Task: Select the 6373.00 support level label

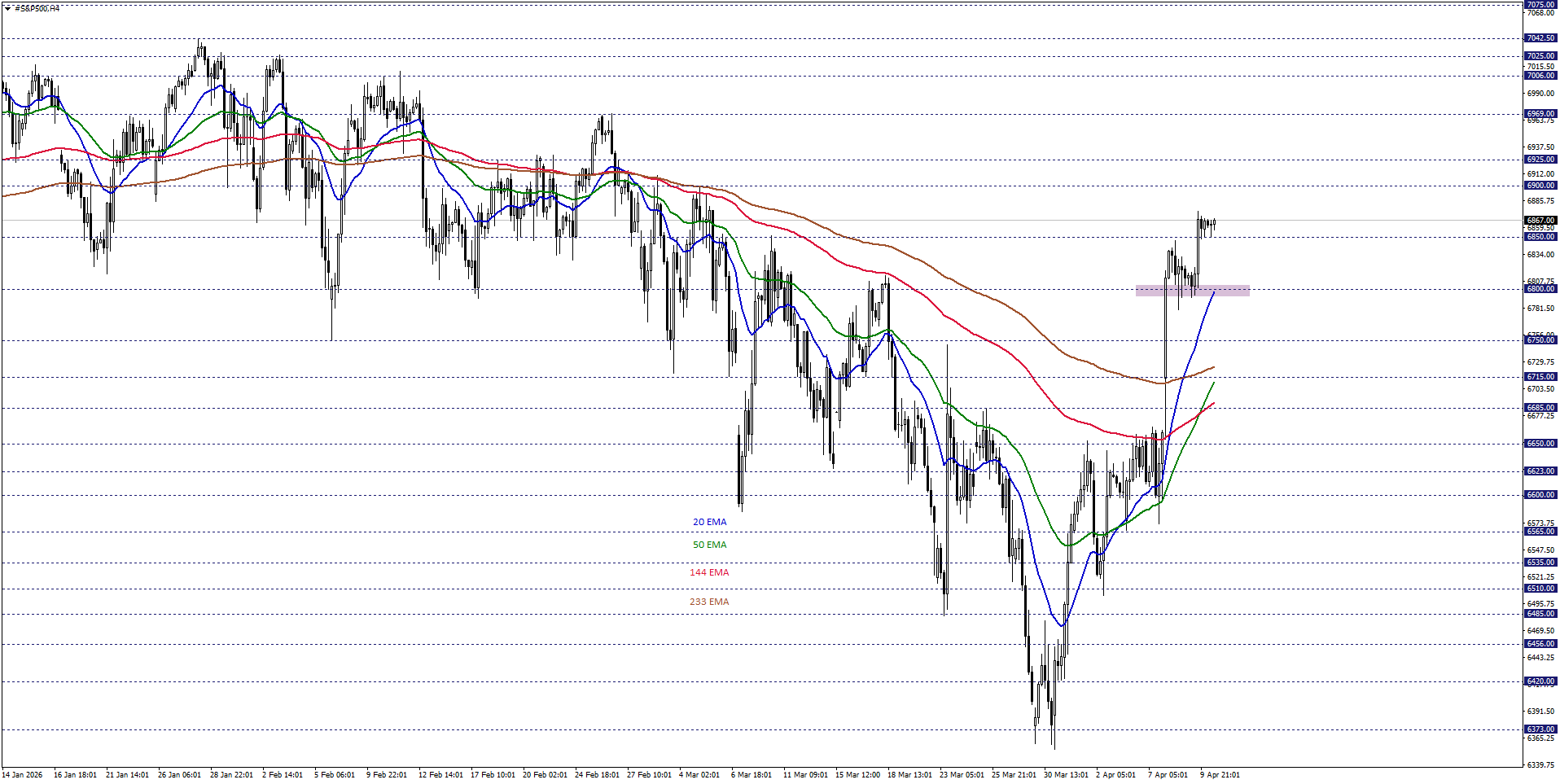Action: pos(1541,729)
